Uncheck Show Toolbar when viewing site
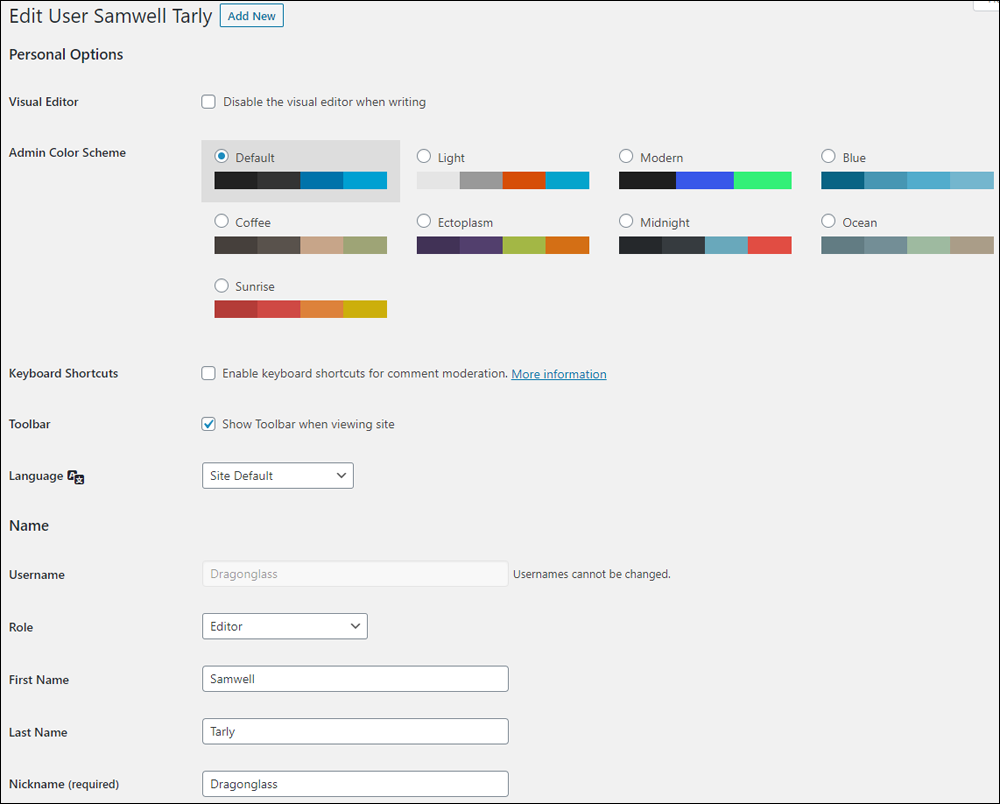 209,424
